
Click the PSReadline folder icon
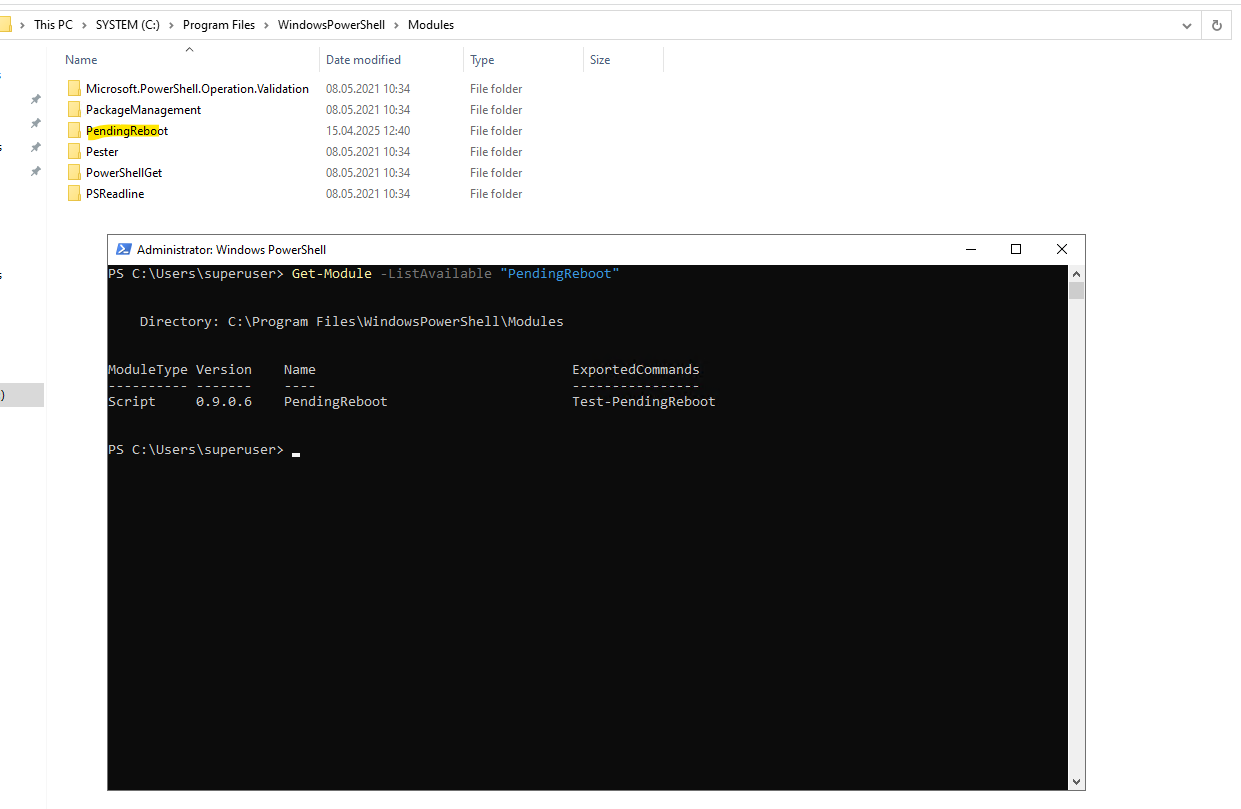point(74,194)
